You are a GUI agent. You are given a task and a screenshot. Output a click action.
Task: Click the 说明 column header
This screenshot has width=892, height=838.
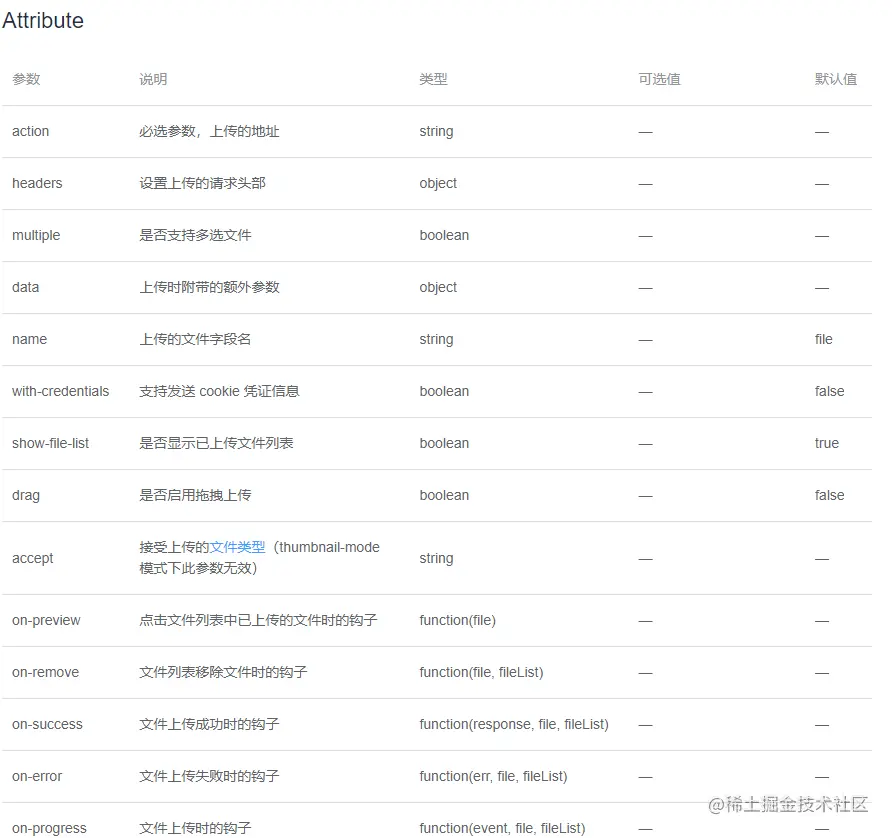pyautogui.click(x=152, y=78)
